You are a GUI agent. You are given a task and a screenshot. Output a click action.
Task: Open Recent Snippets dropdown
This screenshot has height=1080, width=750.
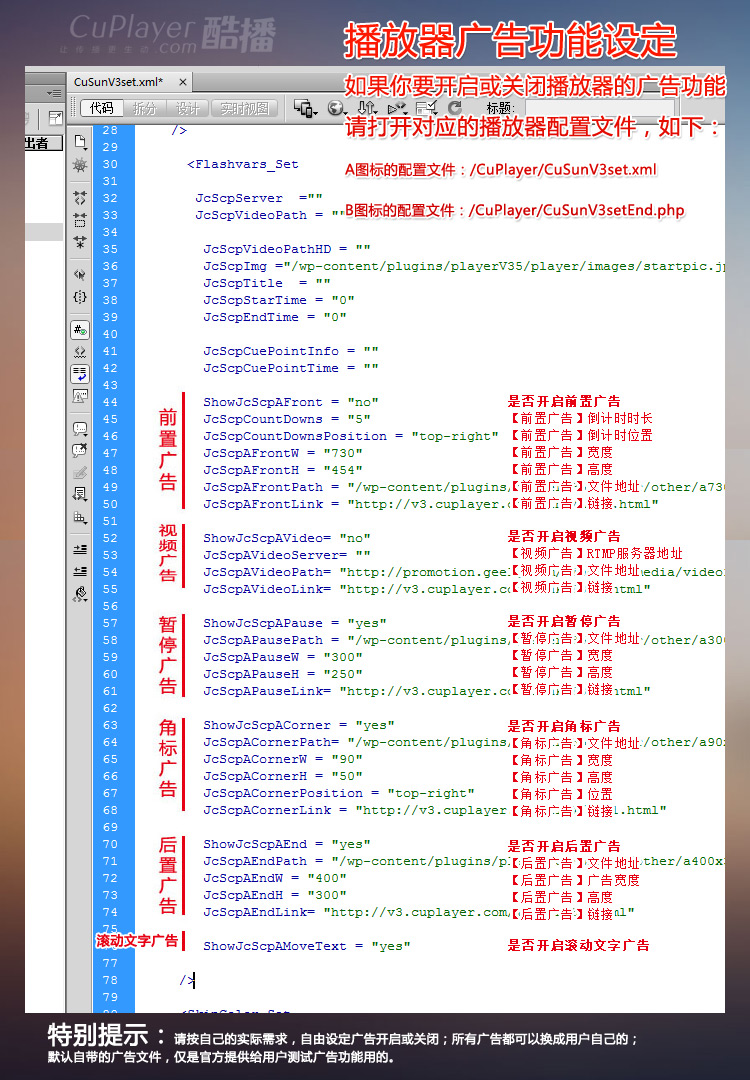pos(80,495)
